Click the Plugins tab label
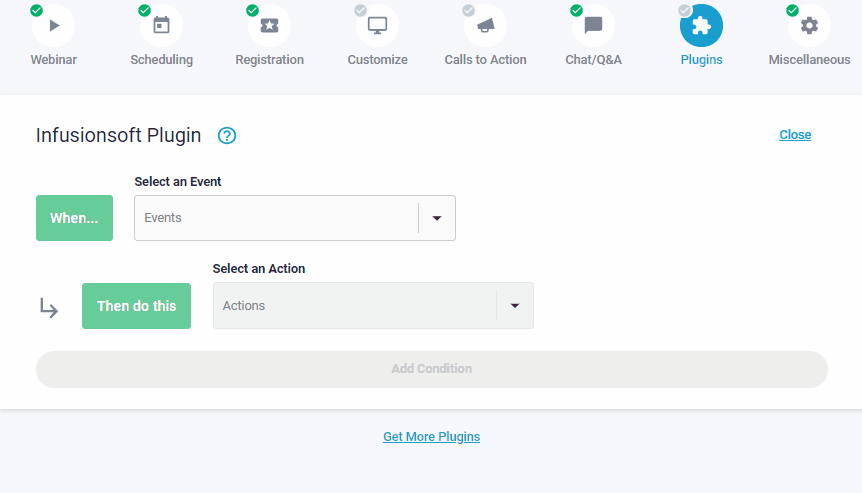The image size is (862, 493). (x=701, y=60)
